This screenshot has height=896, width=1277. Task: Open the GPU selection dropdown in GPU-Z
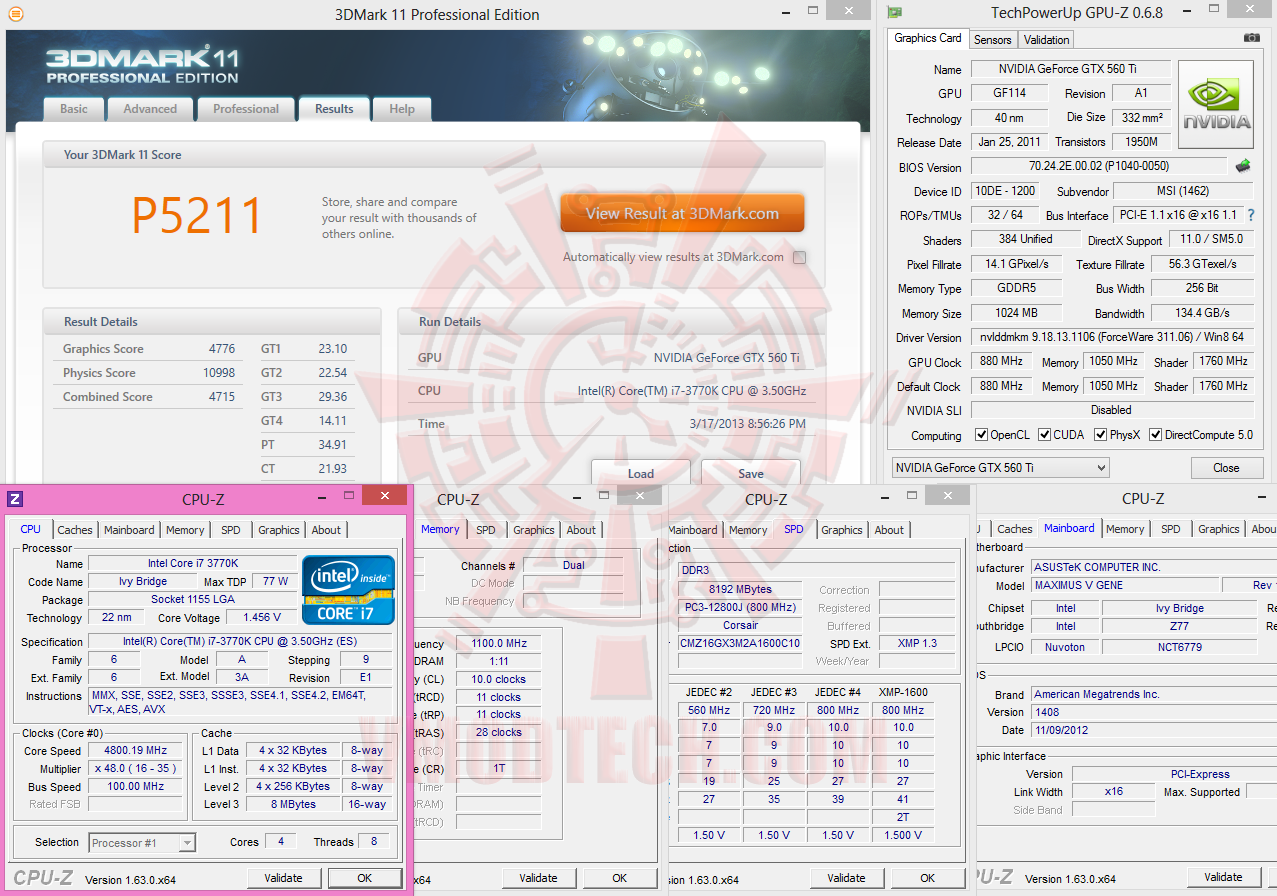[1000, 467]
